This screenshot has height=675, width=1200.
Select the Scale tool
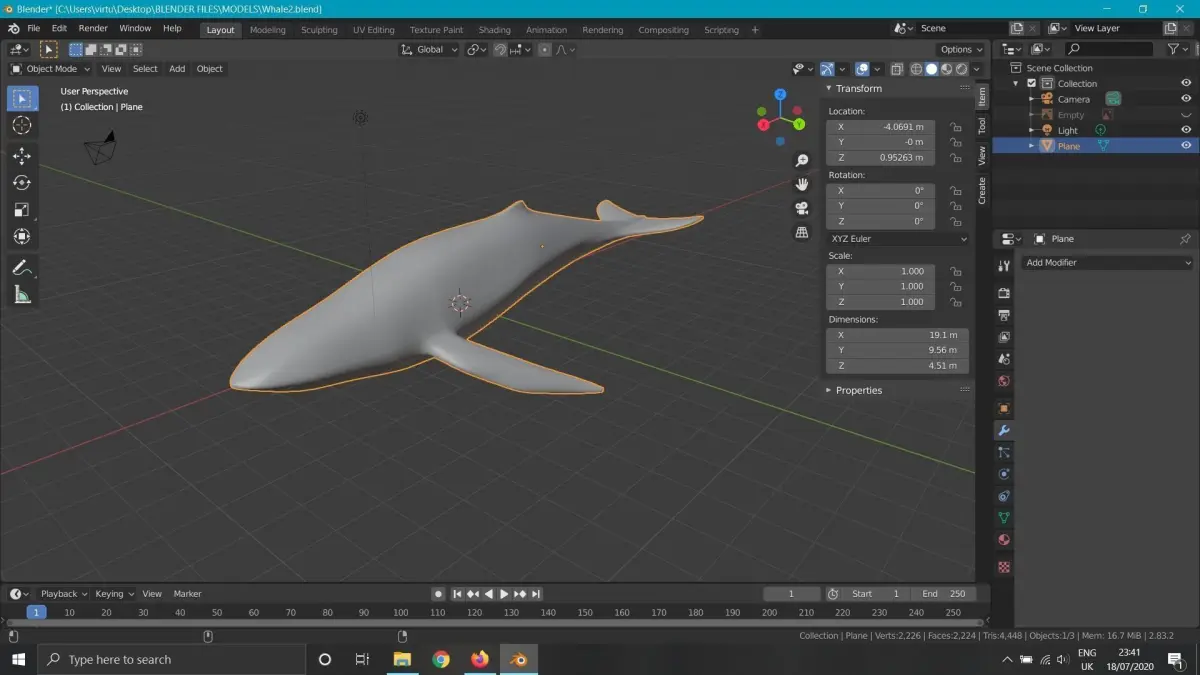pyautogui.click(x=22, y=210)
